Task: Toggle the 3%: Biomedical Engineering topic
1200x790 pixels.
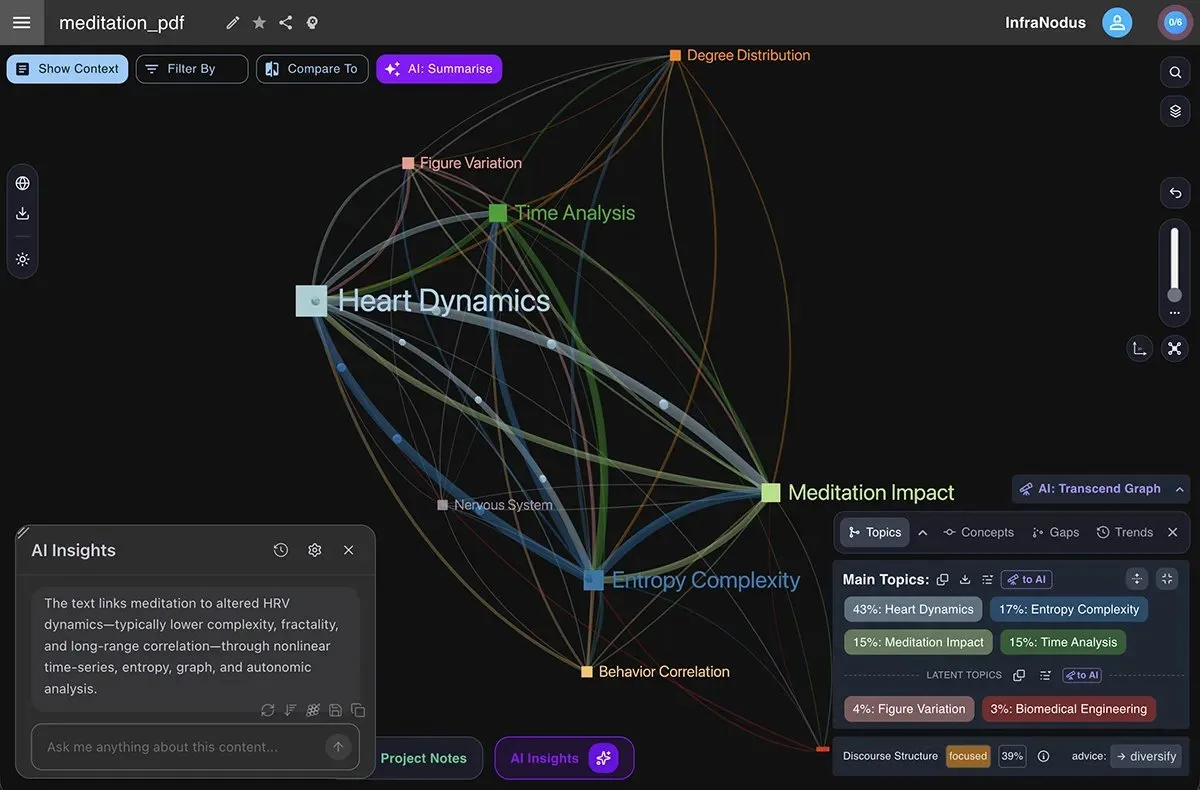Action: [x=1068, y=709]
